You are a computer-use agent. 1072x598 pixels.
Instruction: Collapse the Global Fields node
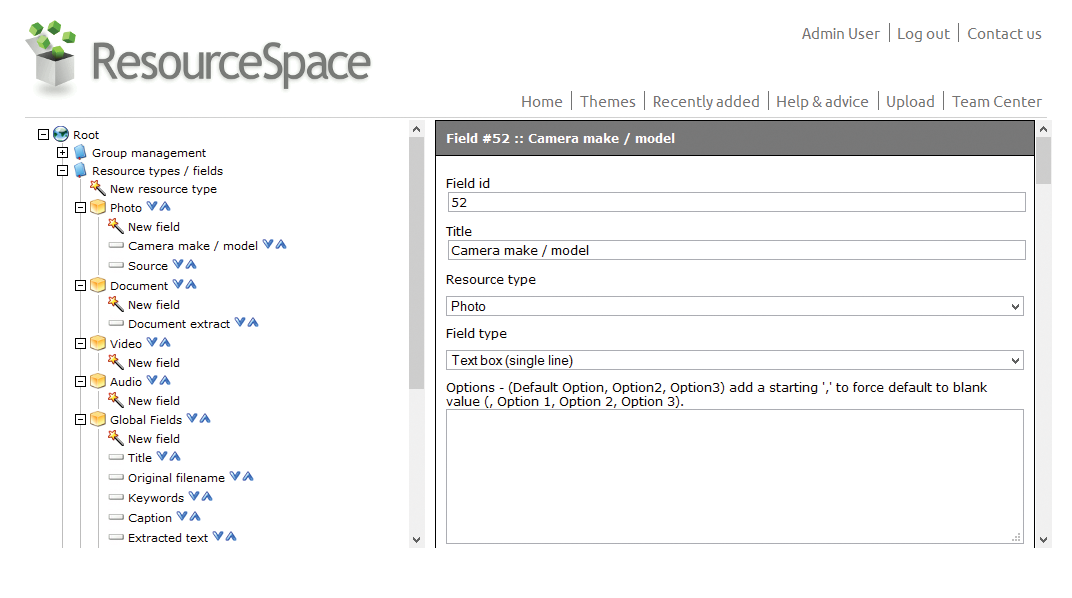[x=80, y=419]
